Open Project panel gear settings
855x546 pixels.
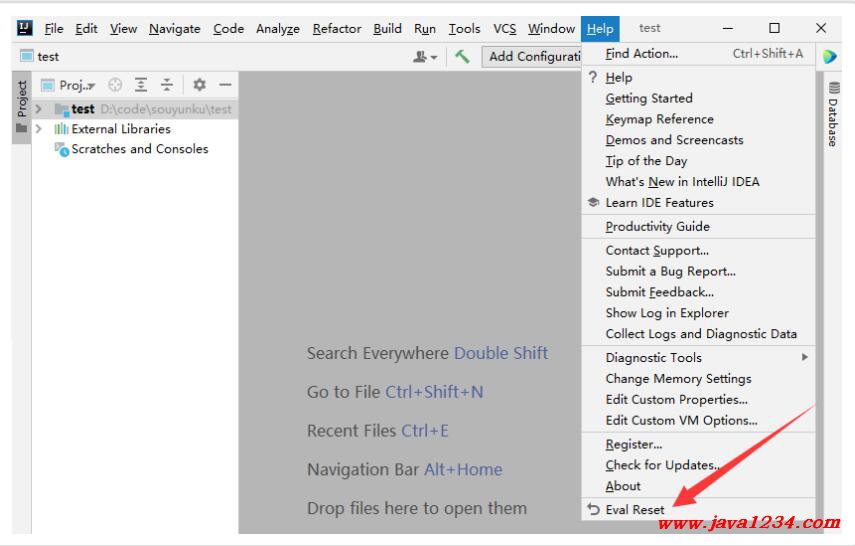(199, 86)
